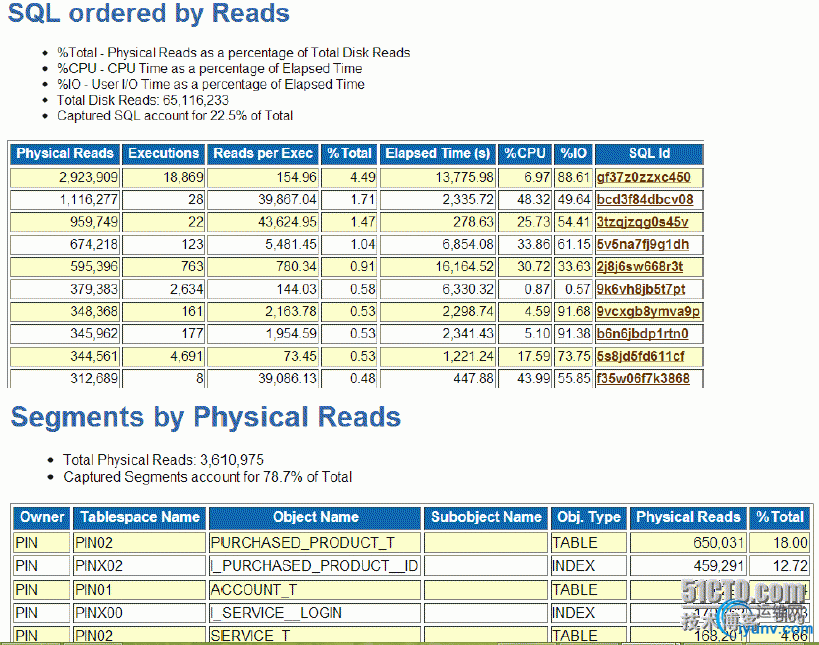The image size is (819, 645).
Task: Select the 43,624.95 reads per exec cell
Action: [x=263, y=222]
